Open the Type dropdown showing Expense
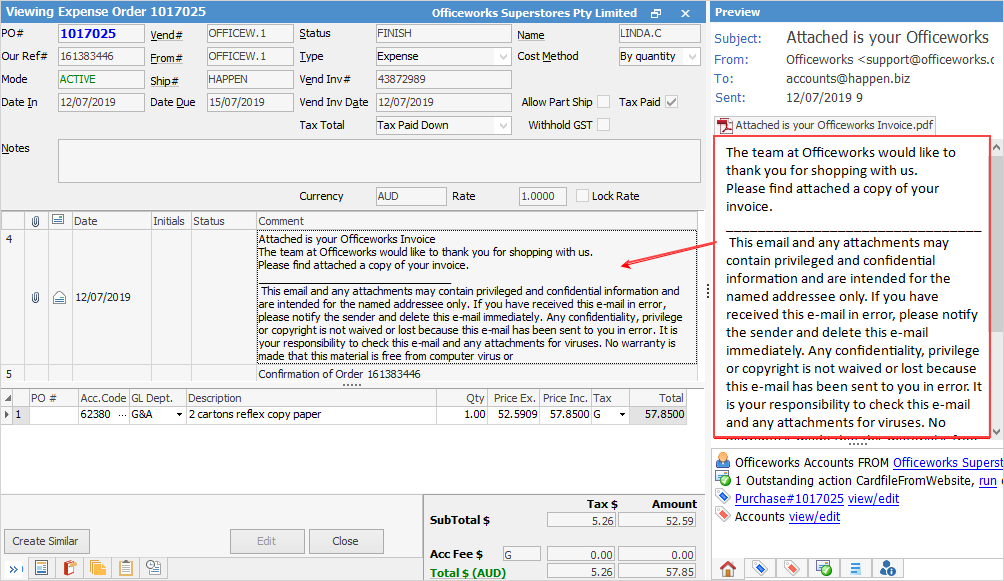The height and width of the screenshot is (581, 1004). click(443, 57)
